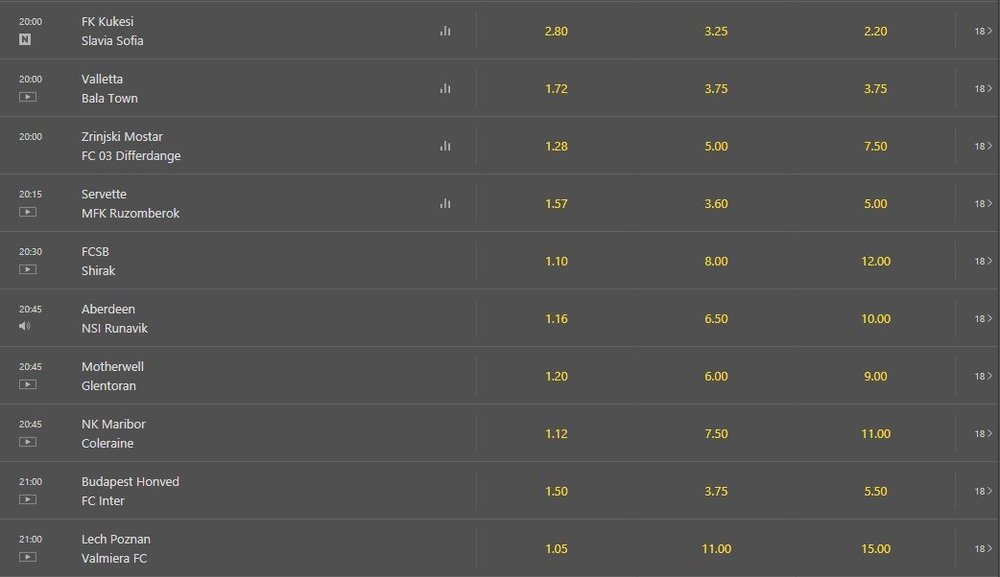1000x577 pixels.
Task: Expand 18 more markets for Motherwell match
Action: tap(983, 376)
